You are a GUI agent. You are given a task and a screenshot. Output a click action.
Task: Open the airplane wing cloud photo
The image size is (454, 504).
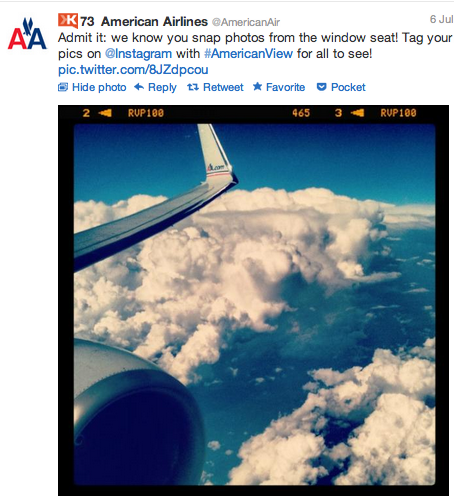click(x=254, y=300)
